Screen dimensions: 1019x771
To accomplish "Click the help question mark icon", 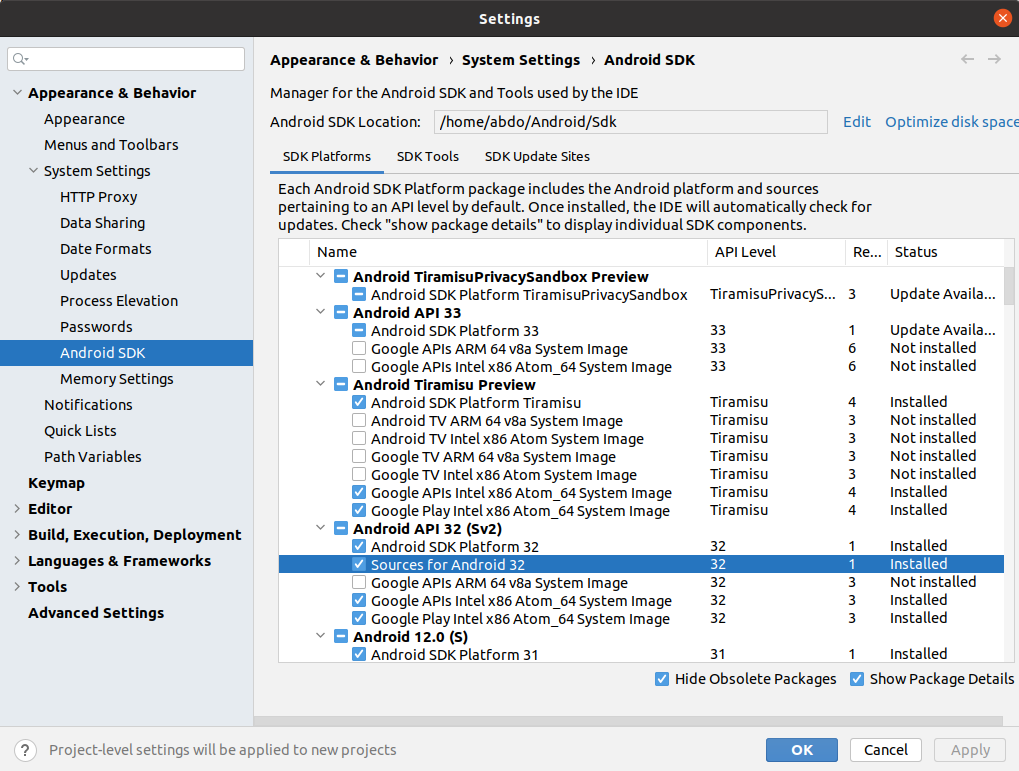I will pyautogui.click(x=25, y=750).
